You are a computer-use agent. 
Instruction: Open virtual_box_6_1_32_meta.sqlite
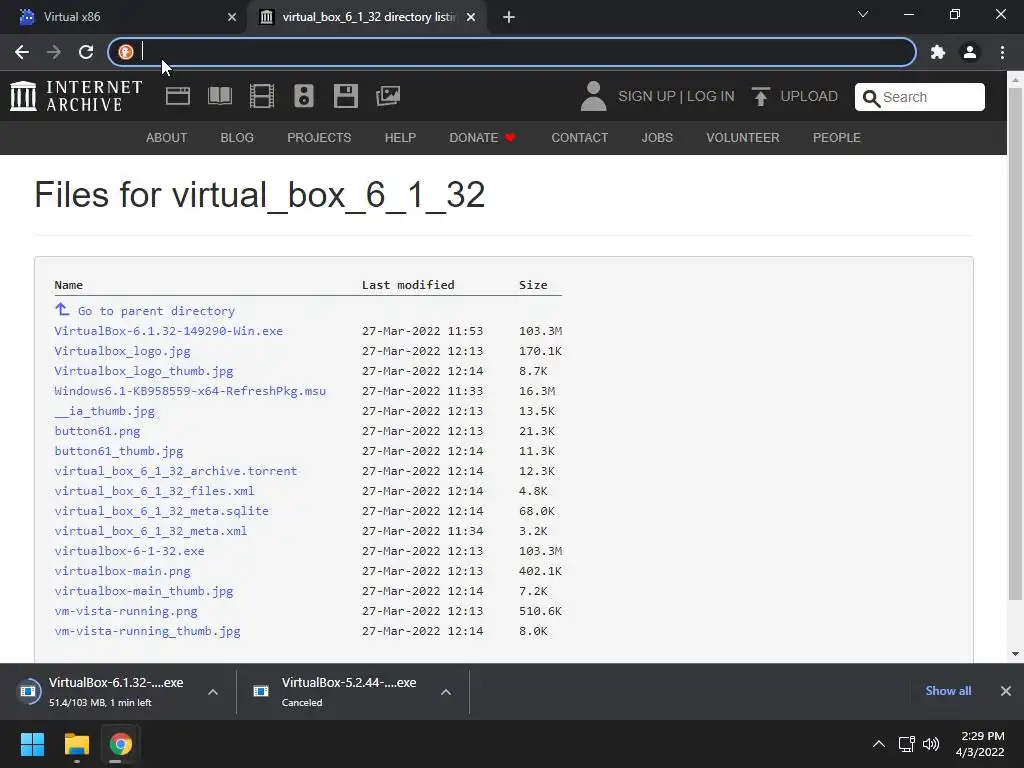pyautogui.click(x=161, y=511)
